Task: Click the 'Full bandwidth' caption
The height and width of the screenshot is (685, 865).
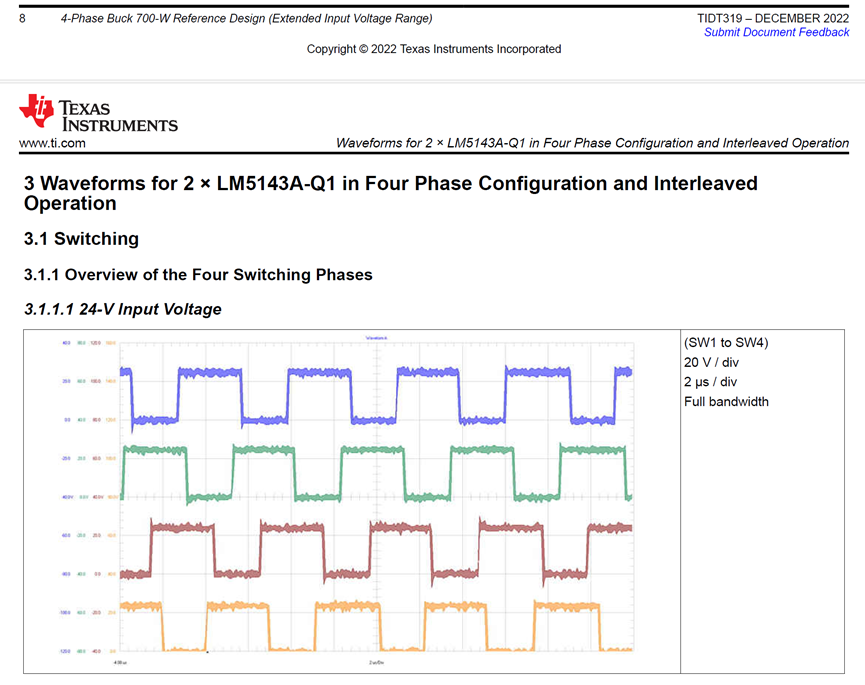Action: coord(726,402)
